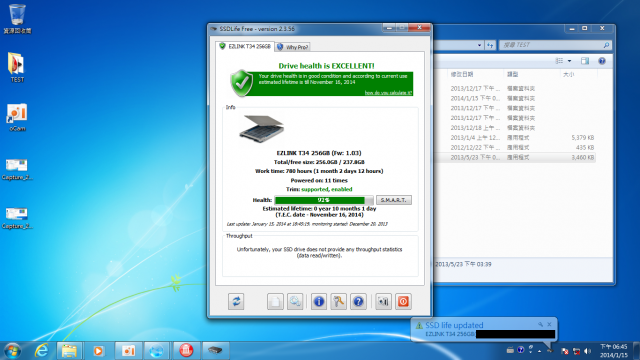Select the Explorer row dated 2014/1/15
The height and width of the screenshot is (360, 640).
pos(514,98)
